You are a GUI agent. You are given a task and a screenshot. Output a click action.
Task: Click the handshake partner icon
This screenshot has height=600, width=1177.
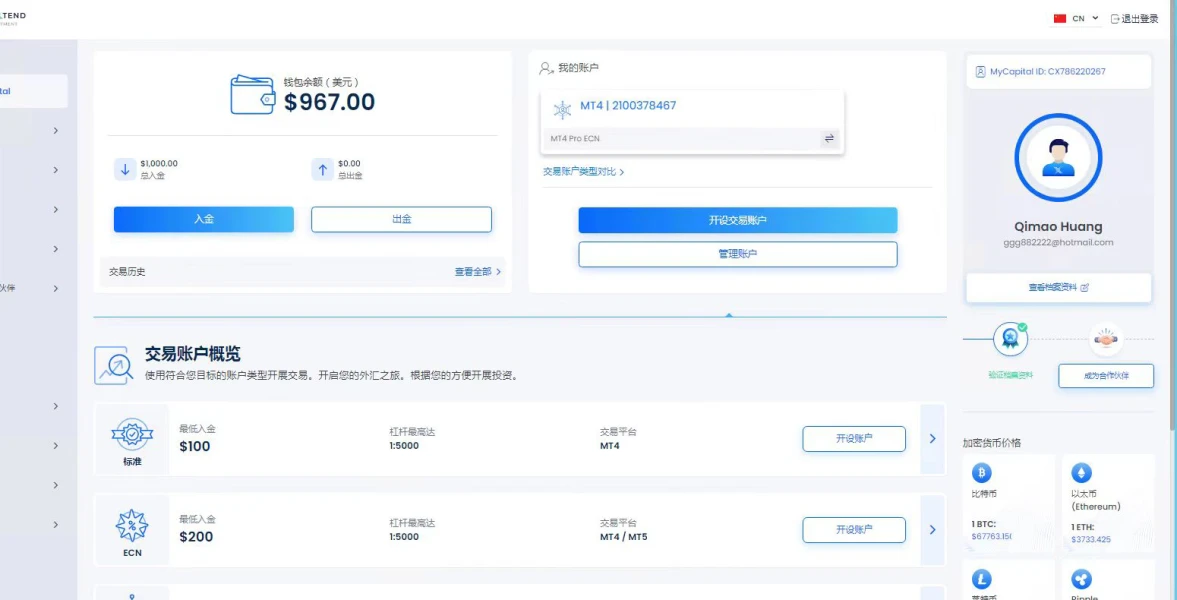(x=1106, y=339)
